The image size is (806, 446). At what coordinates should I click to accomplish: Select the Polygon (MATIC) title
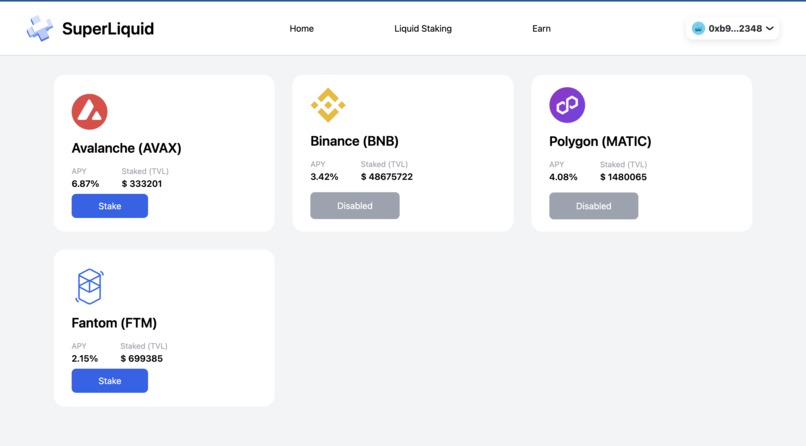pos(600,141)
